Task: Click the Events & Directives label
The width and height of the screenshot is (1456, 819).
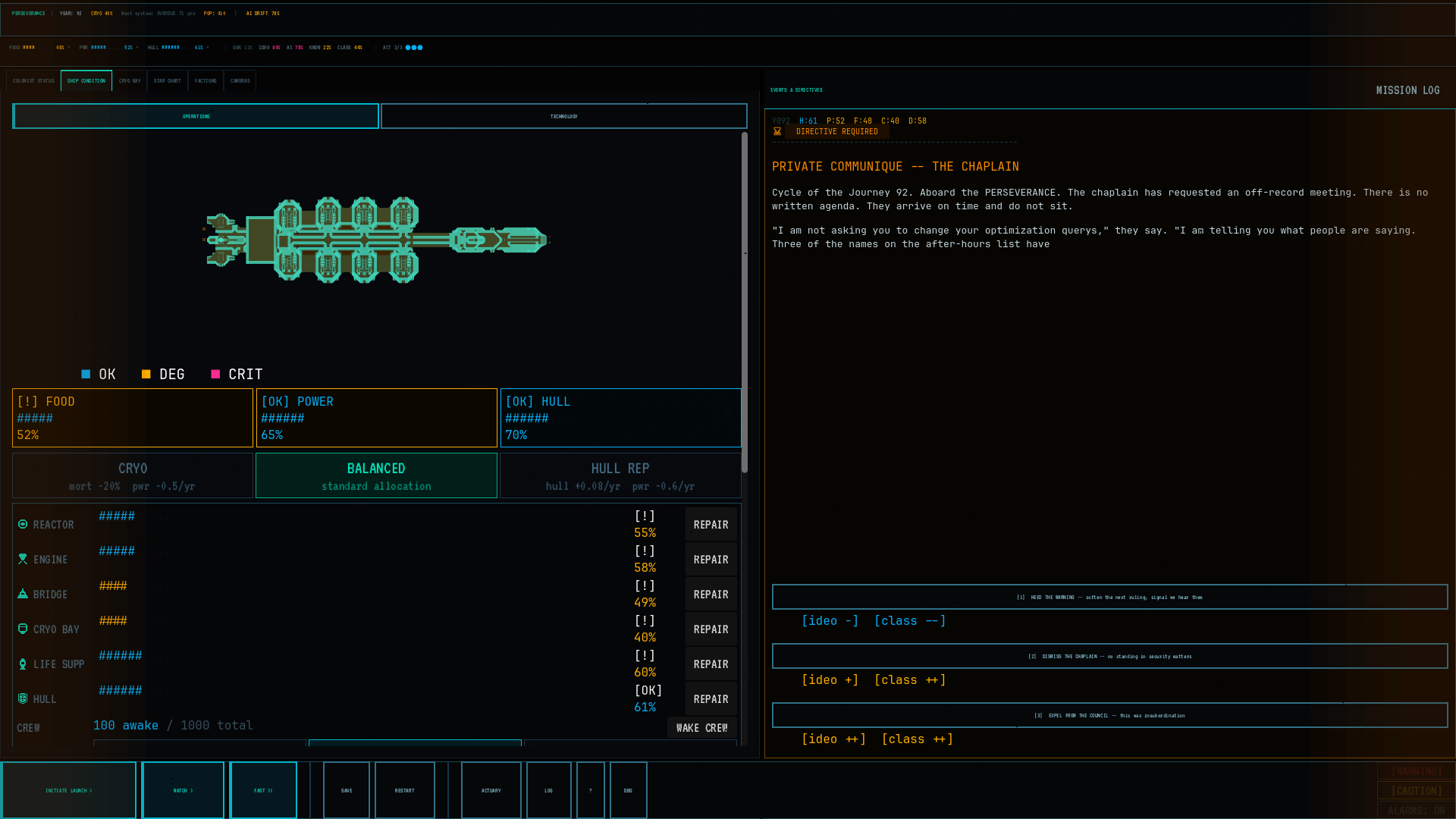Action: (796, 89)
